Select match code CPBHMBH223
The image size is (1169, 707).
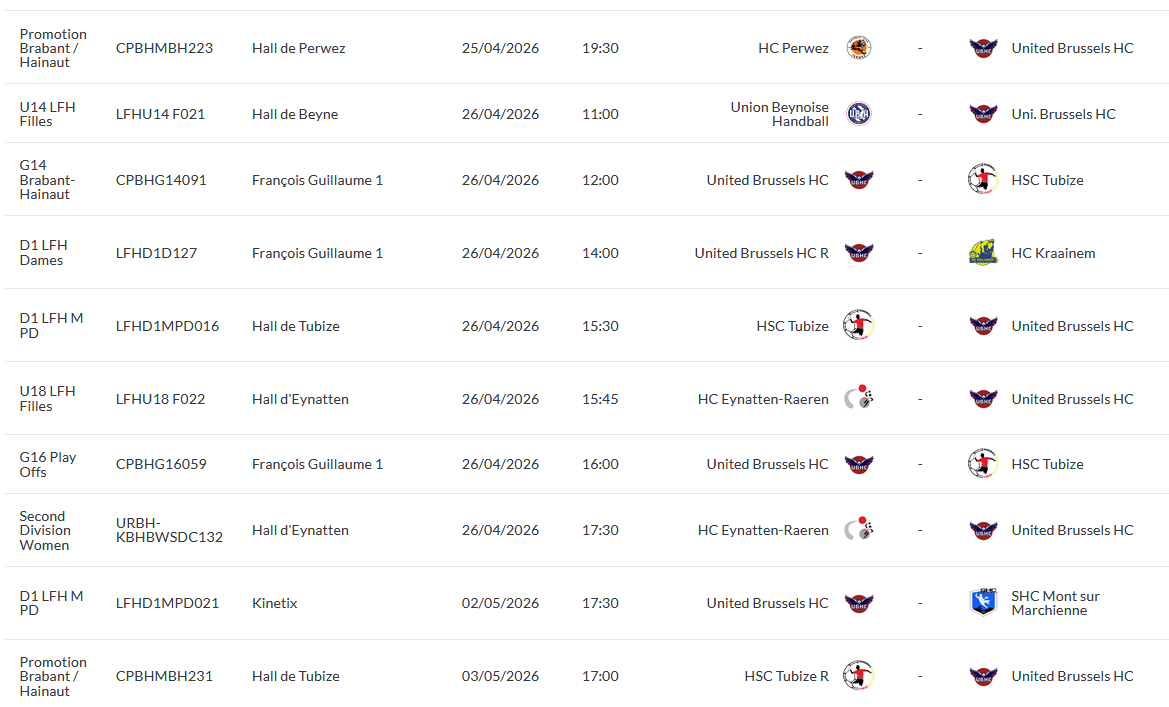point(164,48)
